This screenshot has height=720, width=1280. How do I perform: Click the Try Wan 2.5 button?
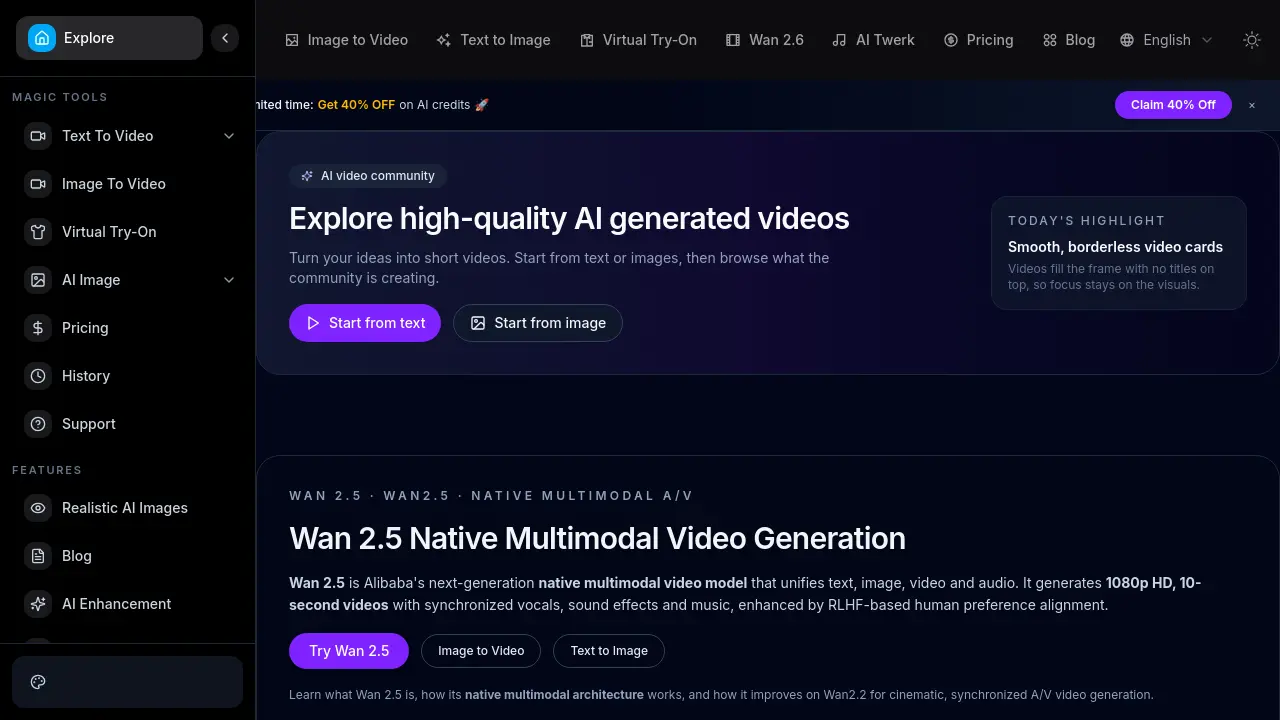(x=349, y=651)
